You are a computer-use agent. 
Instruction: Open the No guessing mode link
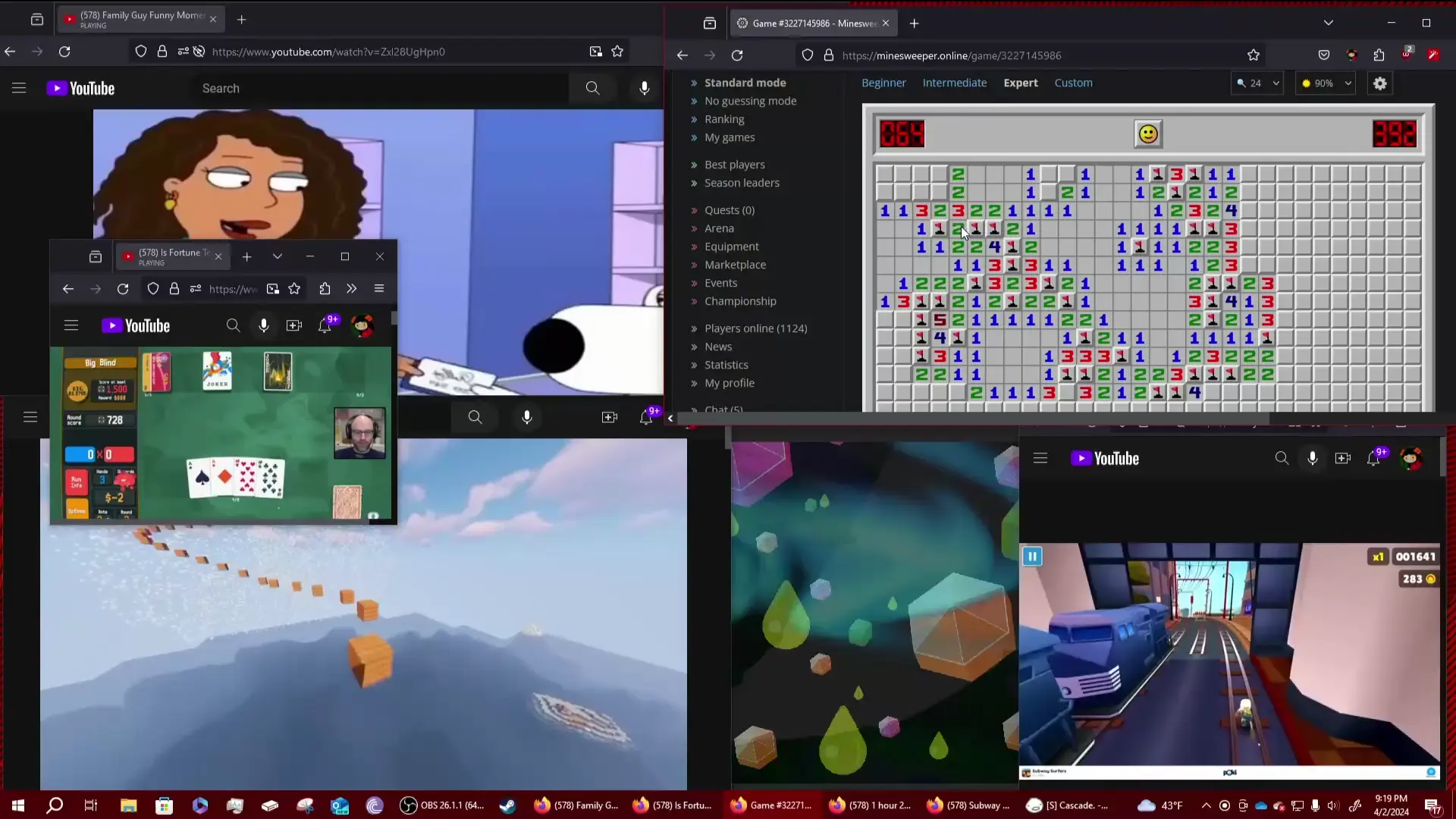[x=750, y=101]
